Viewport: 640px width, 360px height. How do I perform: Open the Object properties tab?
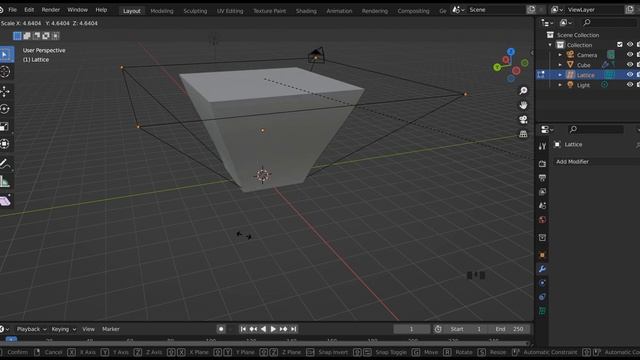point(542,255)
